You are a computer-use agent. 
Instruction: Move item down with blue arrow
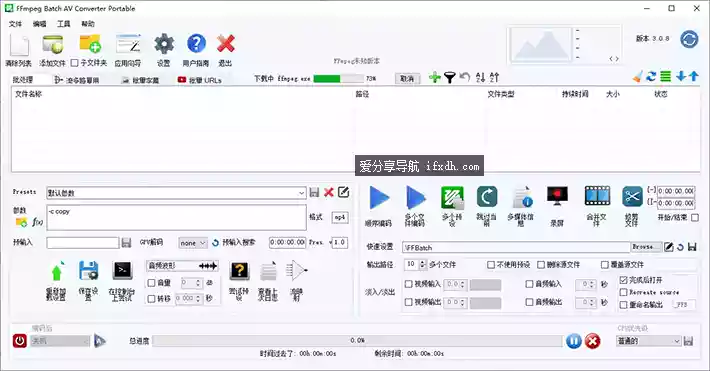tap(681, 77)
